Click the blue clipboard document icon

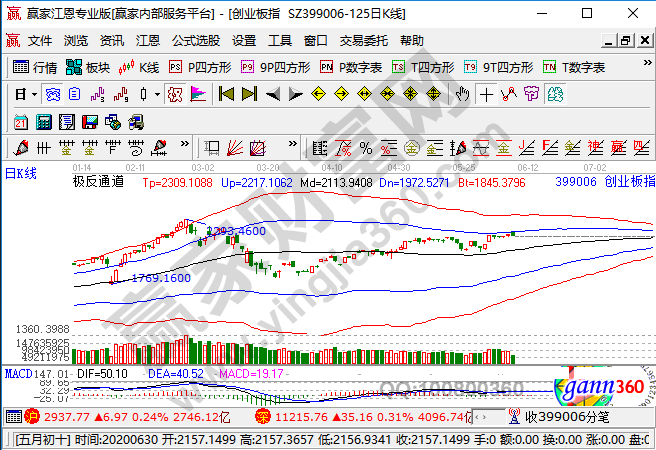pos(74,95)
